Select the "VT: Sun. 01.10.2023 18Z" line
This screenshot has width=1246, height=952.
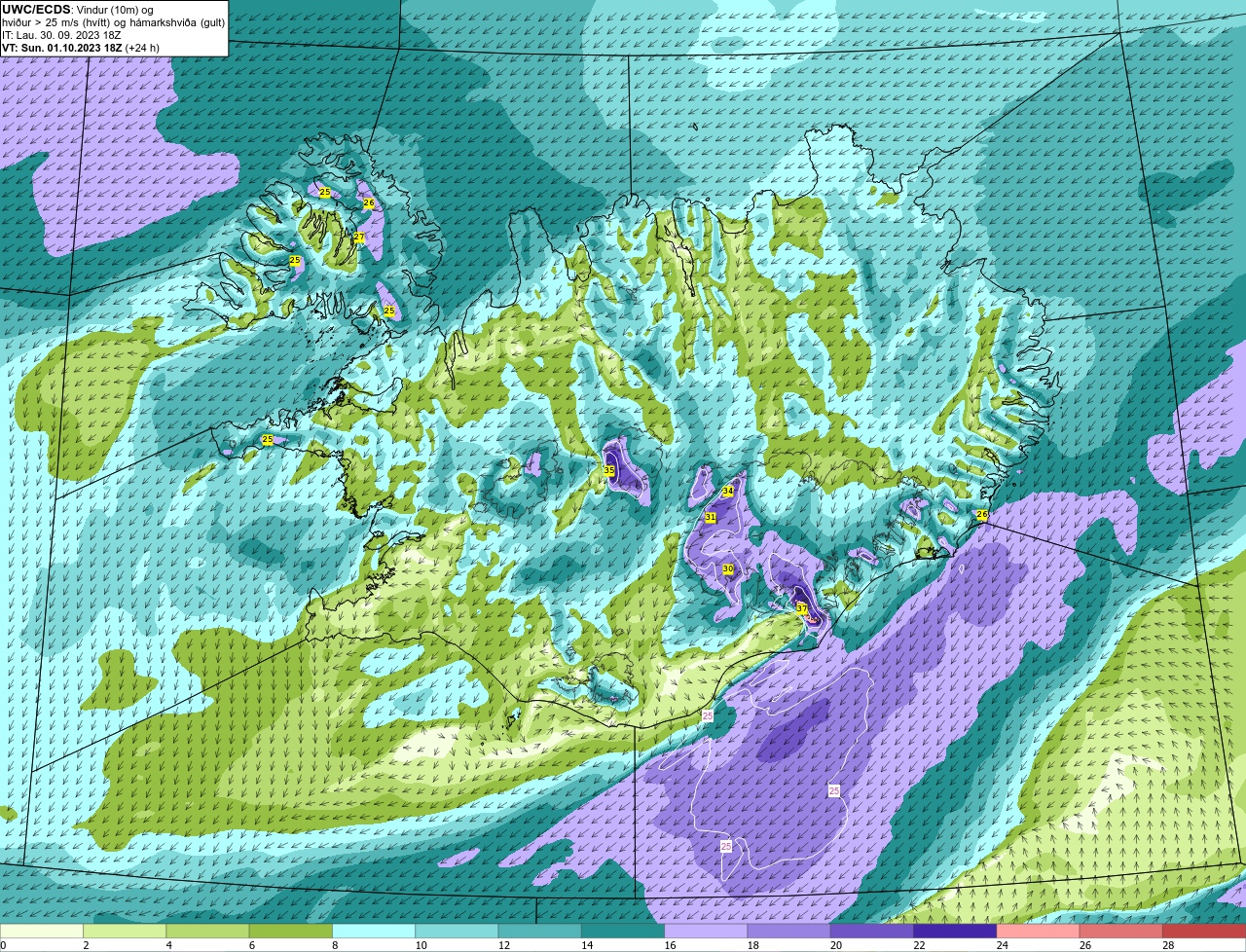click(x=62, y=48)
